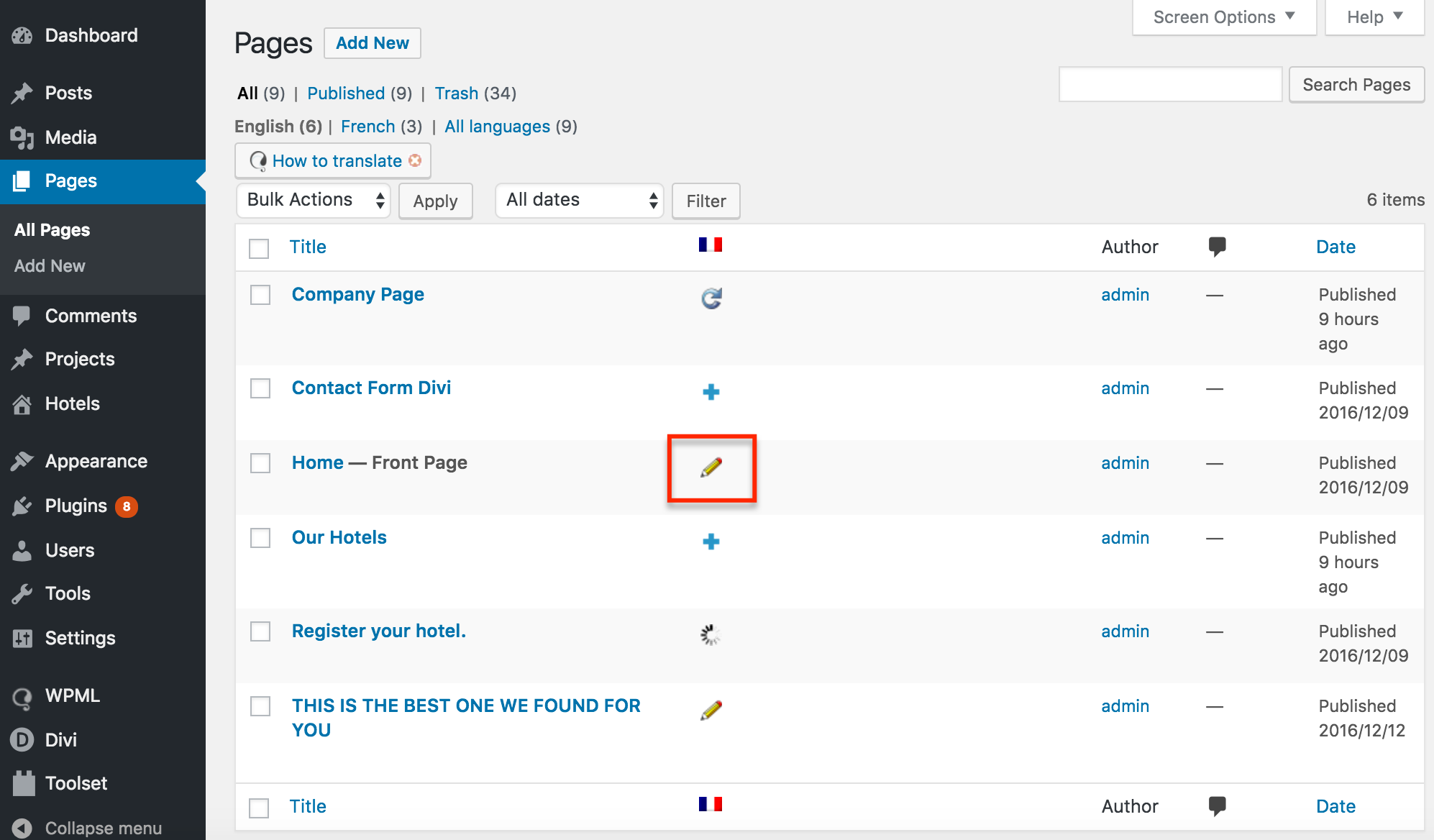1434x840 pixels.
Task: Expand the Help panel
Action: (1374, 17)
